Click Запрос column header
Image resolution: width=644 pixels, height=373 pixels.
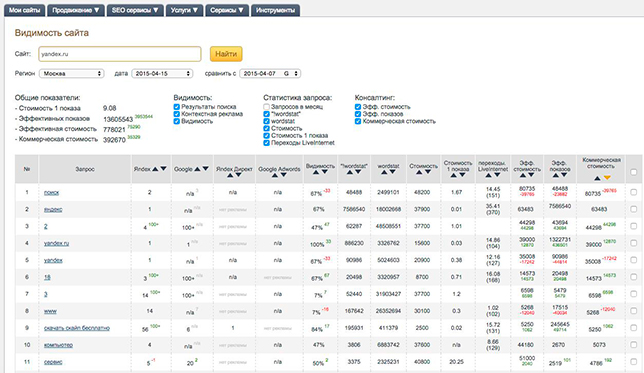(85, 169)
